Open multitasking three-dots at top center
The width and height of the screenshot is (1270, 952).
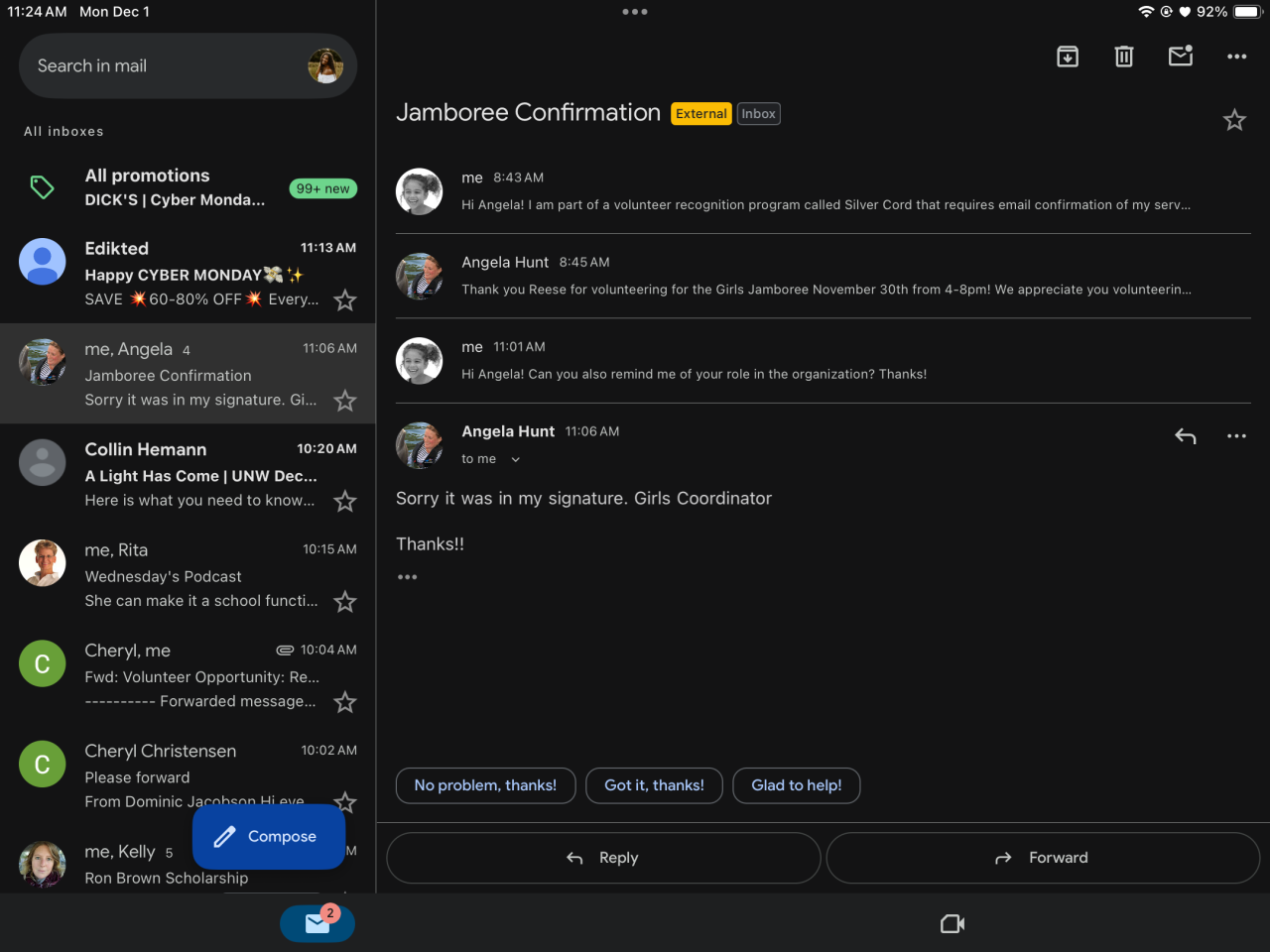click(x=635, y=12)
